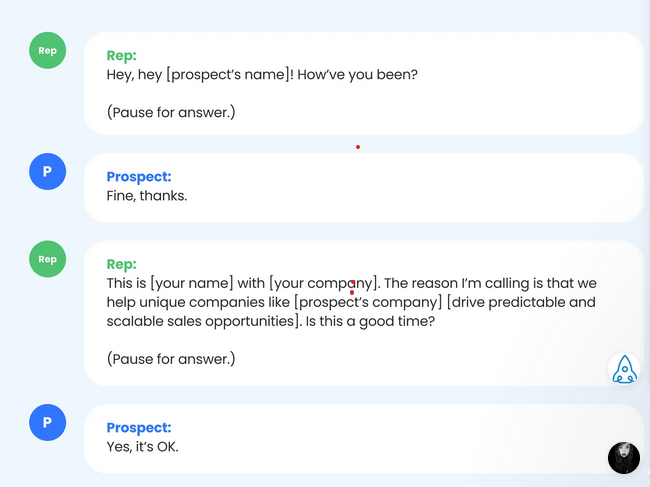
Task: Click the "Yes, it's OK." reply text
Action: (143, 446)
